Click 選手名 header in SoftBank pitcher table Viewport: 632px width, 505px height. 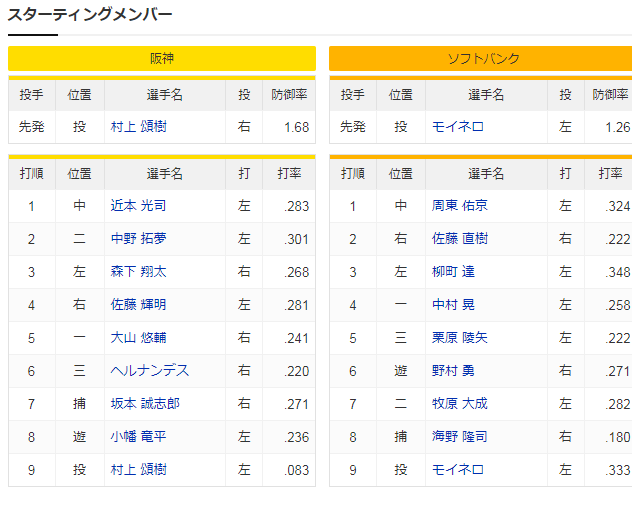pyautogui.click(x=486, y=95)
